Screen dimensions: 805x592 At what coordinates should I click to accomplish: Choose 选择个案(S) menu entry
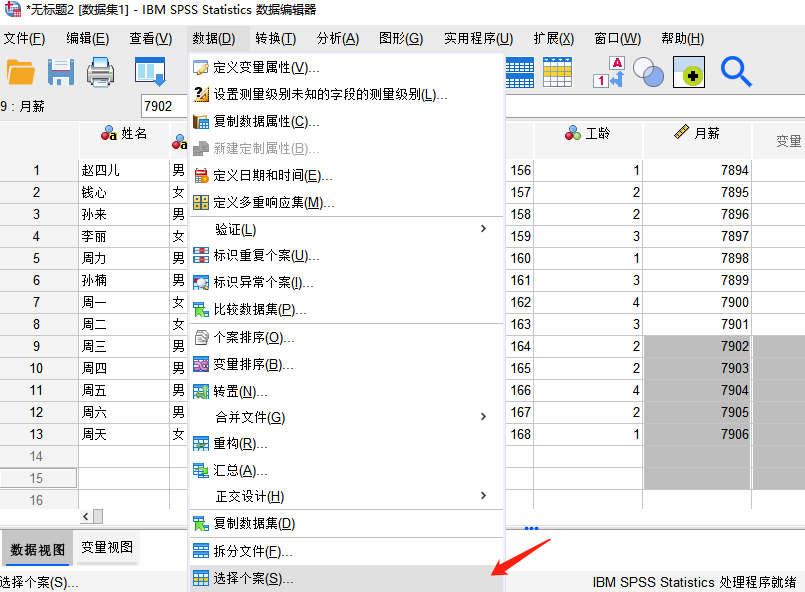pyautogui.click(x=346, y=579)
